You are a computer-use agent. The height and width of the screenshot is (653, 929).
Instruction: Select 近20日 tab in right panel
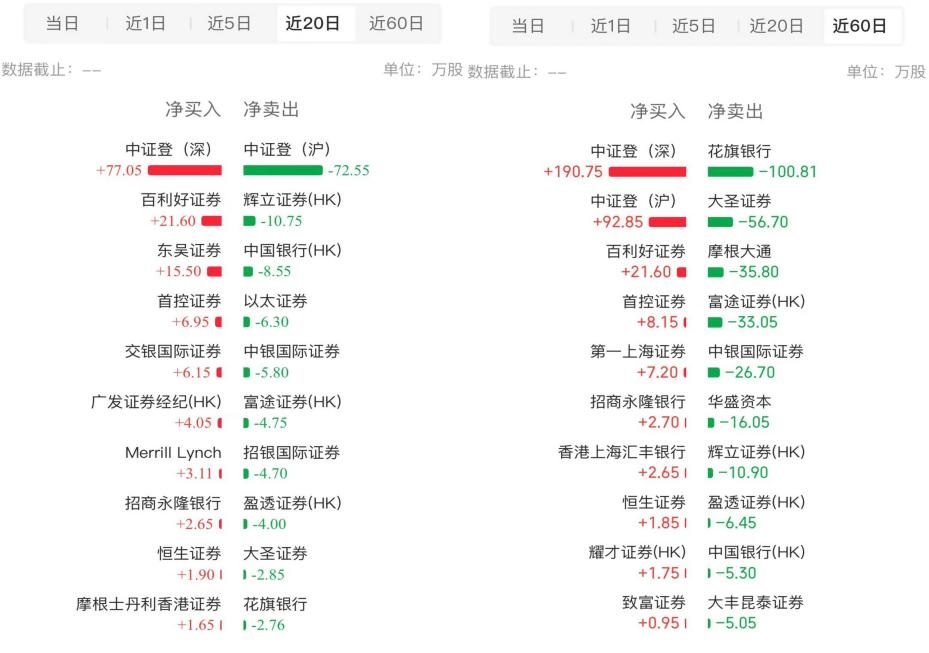776,26
